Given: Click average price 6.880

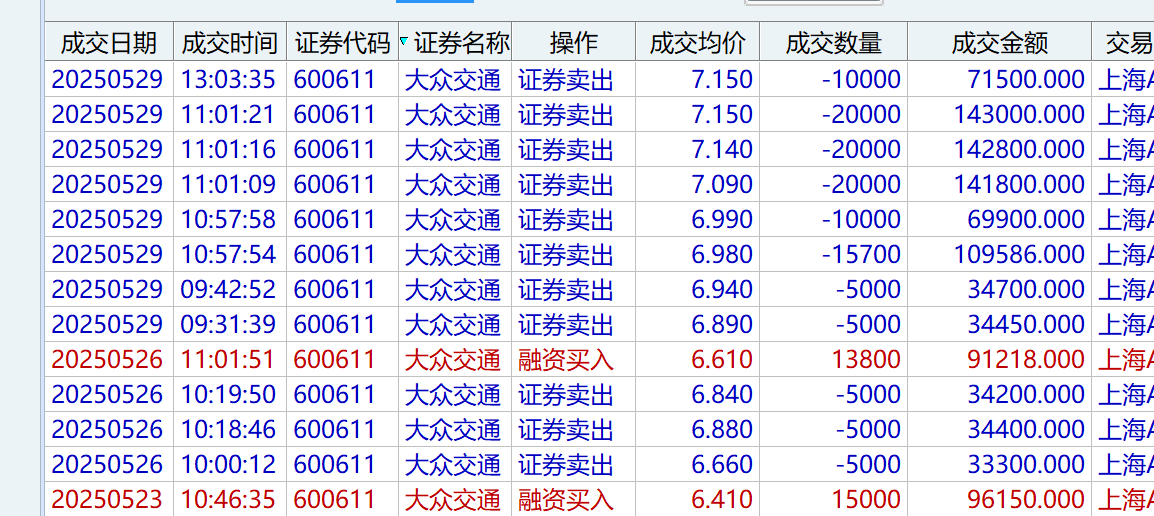Looking at the screenshot, I should pos(722,429).
